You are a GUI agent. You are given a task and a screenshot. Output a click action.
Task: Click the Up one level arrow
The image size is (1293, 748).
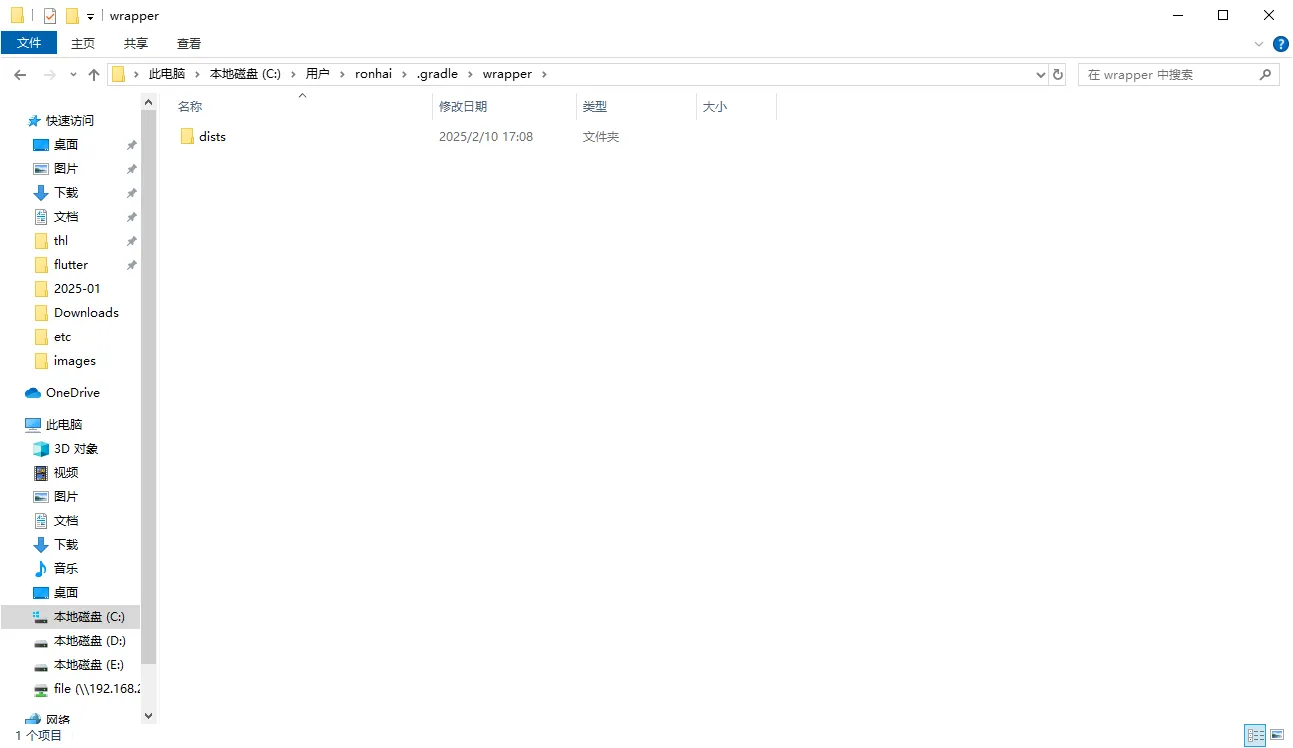[94, 75]
